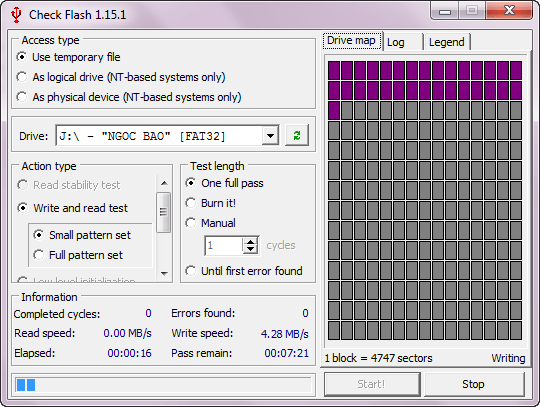Minimize the Check Flash window
This screenshot has width=540, height=407.
coord(445,11)
